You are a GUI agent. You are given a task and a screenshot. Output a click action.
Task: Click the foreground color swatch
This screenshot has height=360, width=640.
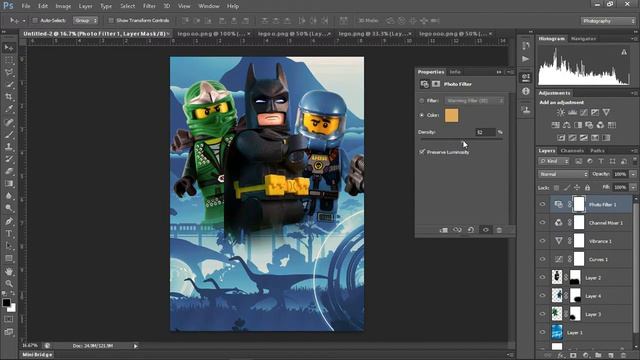pyautogui.click(x=6, y=303)
